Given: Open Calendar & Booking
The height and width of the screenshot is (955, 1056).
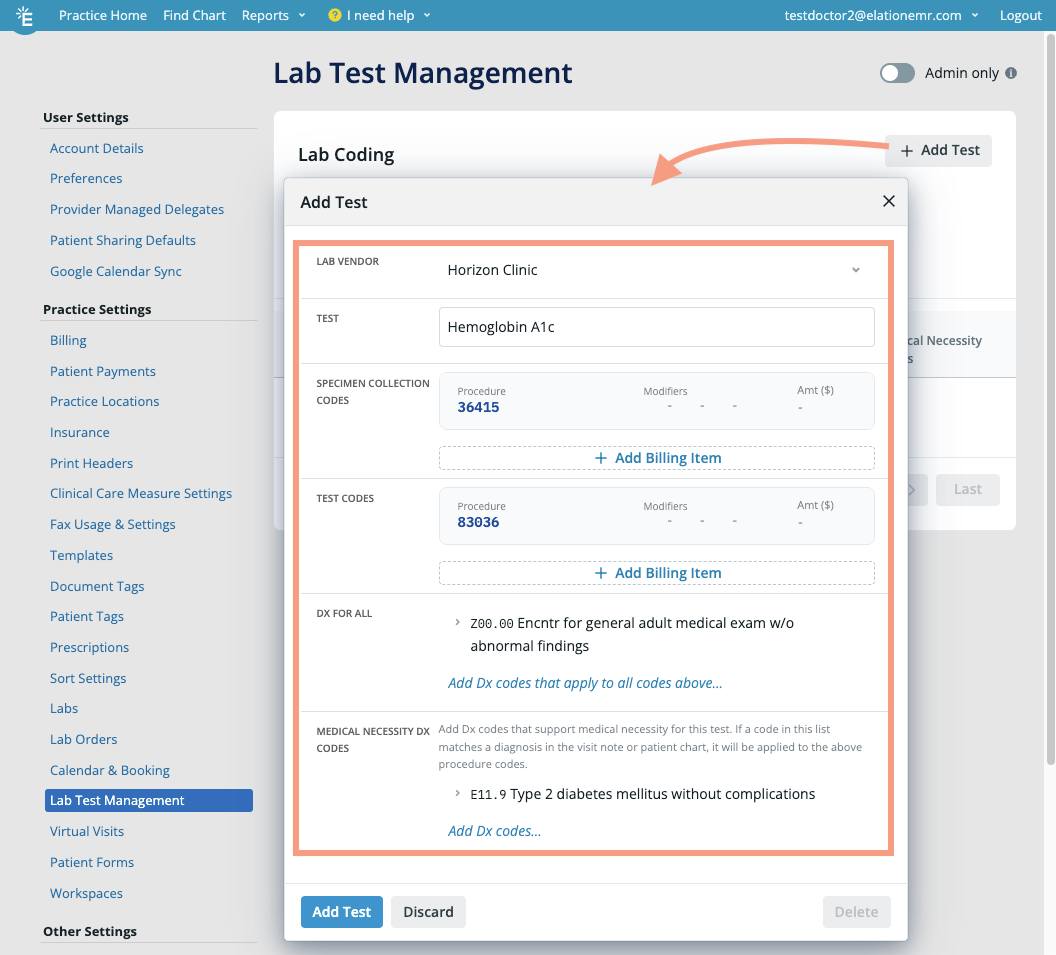Looking at the screenshot, I should (110, 770).
